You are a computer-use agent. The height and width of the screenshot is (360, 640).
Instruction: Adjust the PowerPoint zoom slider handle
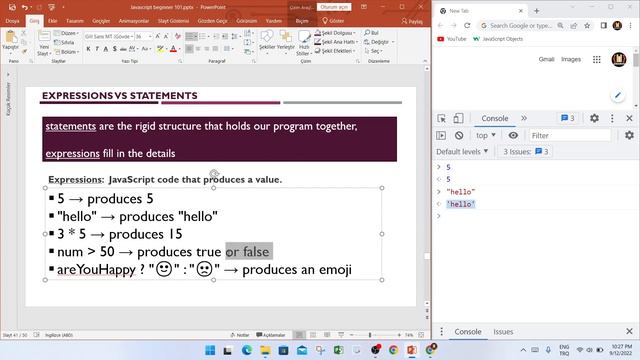(x=370, y=335)
